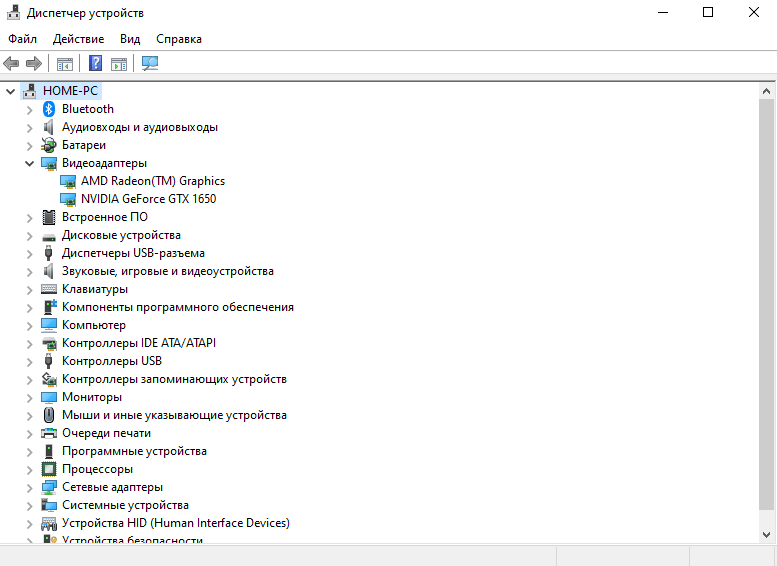Click the chip icon beside Встроенное ПО
This screenshot has height=566, width=777.
tap(49, 217)
